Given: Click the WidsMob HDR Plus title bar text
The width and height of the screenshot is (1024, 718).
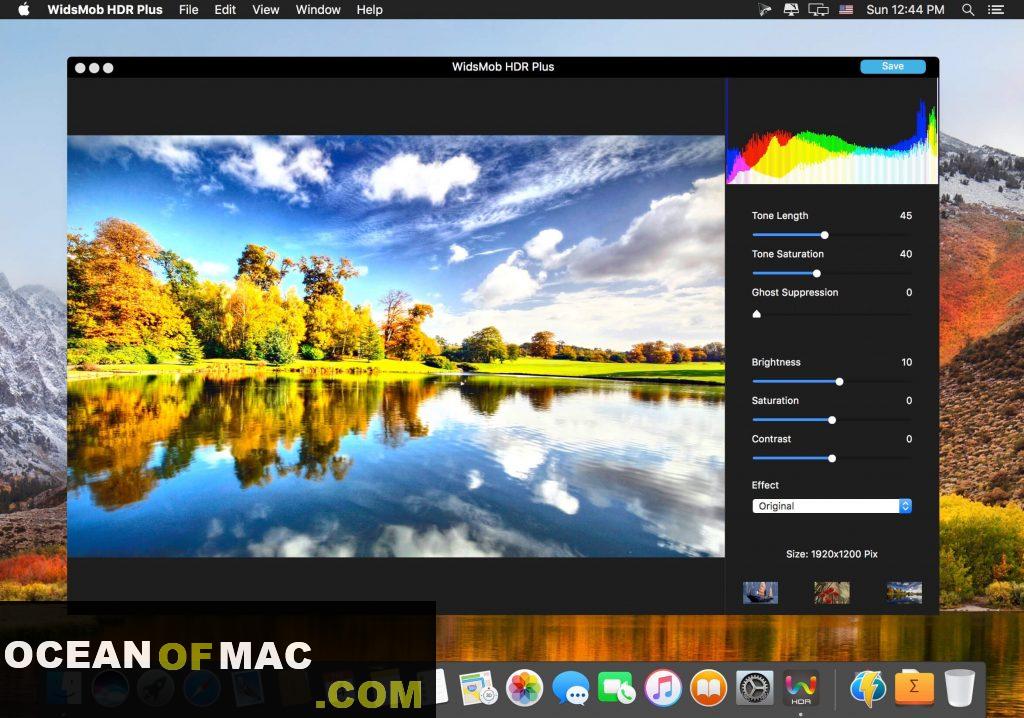Looking at the screenshot, I should [503, 67].
